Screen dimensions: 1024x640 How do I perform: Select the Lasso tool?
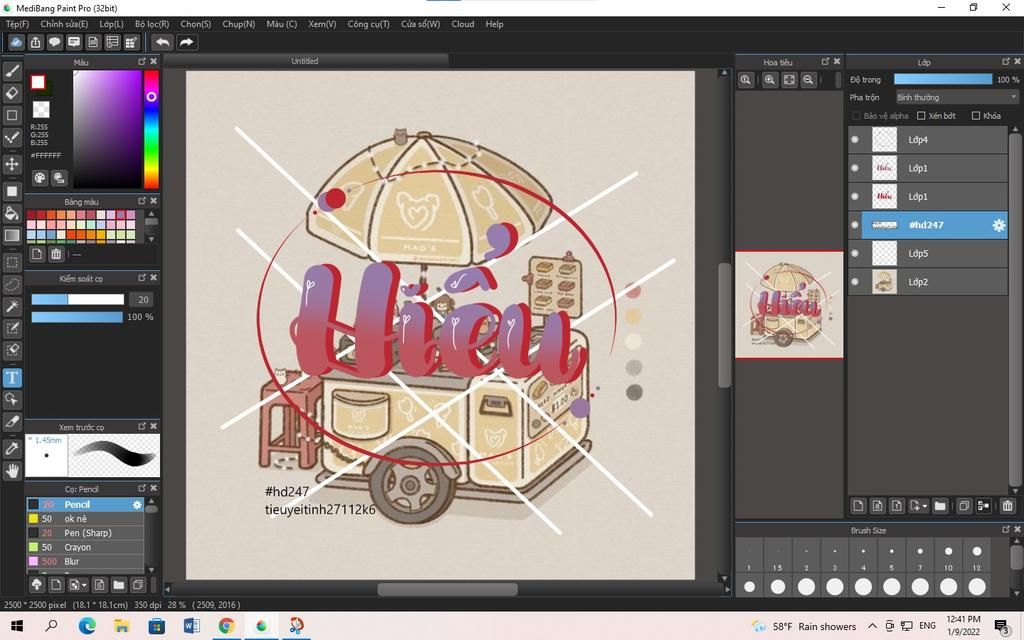pyautogui.click(x=12, y=285)
